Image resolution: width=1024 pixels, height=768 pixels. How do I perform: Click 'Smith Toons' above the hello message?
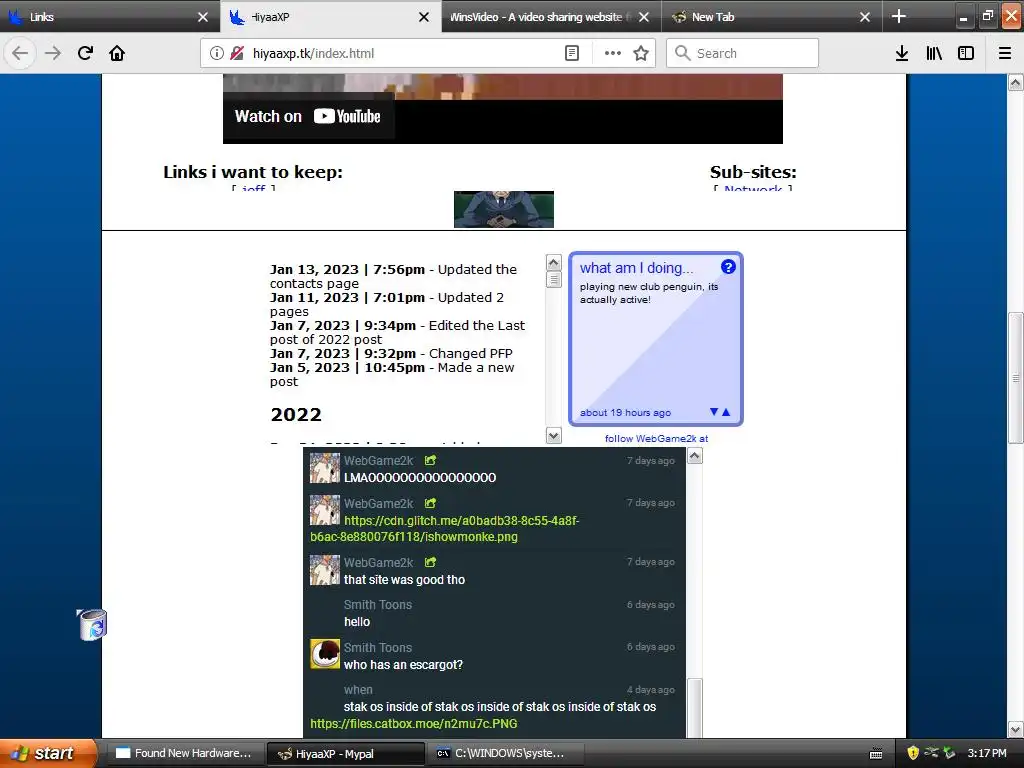pyautogui.click(x=377, y=605)
